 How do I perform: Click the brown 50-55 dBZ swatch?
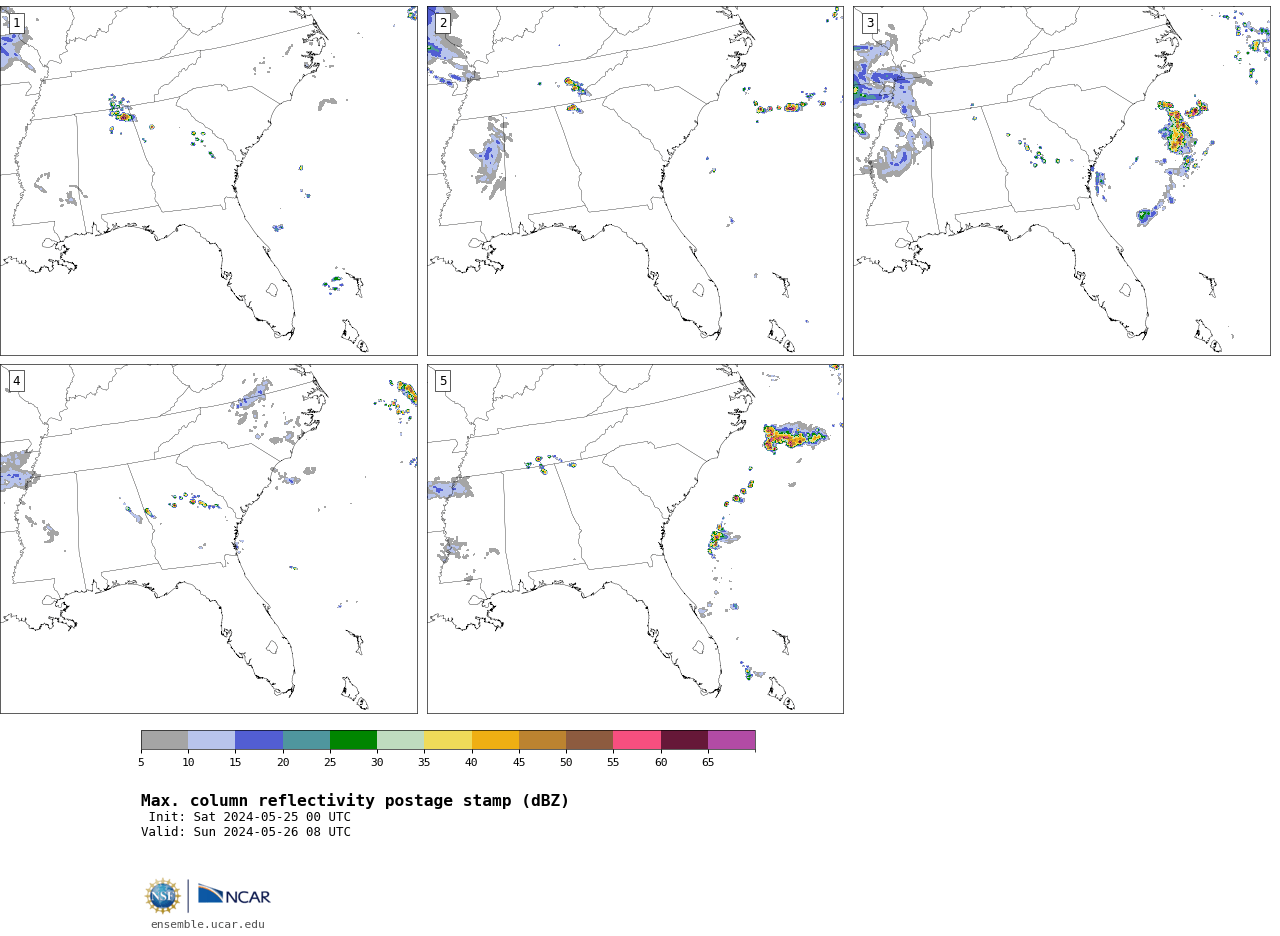pyautogui.click(x=590, y=740)
